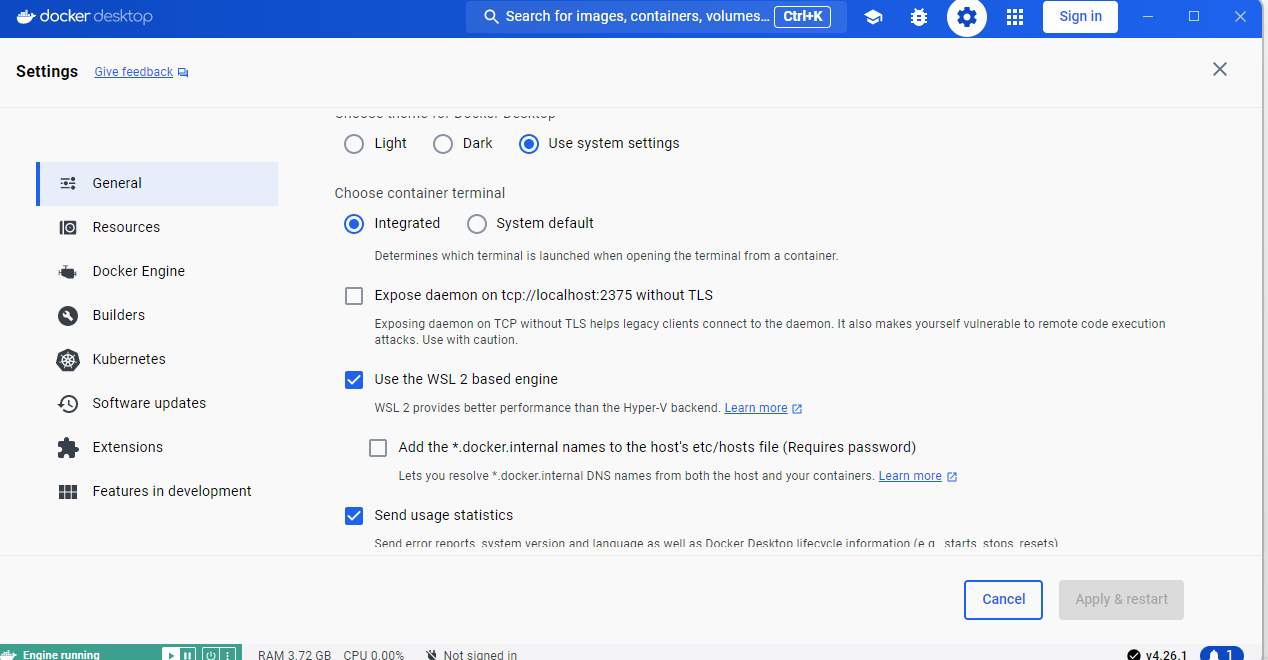Image resolution: width=1268 pixels, height=660 pixels.
Task: Click the CPU 0.00% status text
Action: [373, 655]
